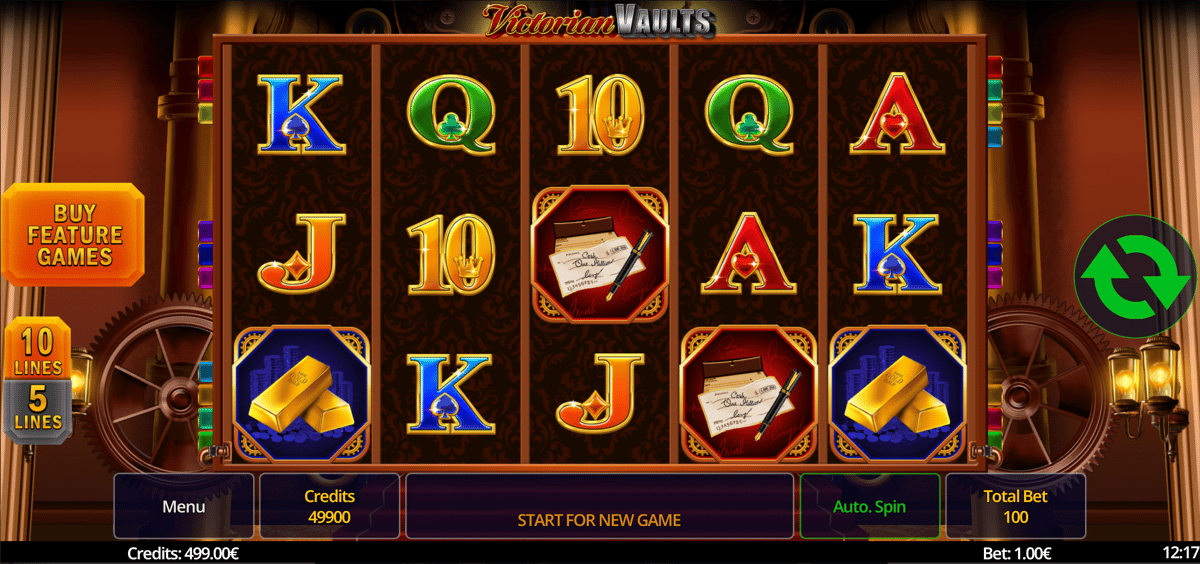1200x564 pixels.
Task: Click the gold bars symbol on fifth reel
Action: pyautogui.click(x=897, y=393)
